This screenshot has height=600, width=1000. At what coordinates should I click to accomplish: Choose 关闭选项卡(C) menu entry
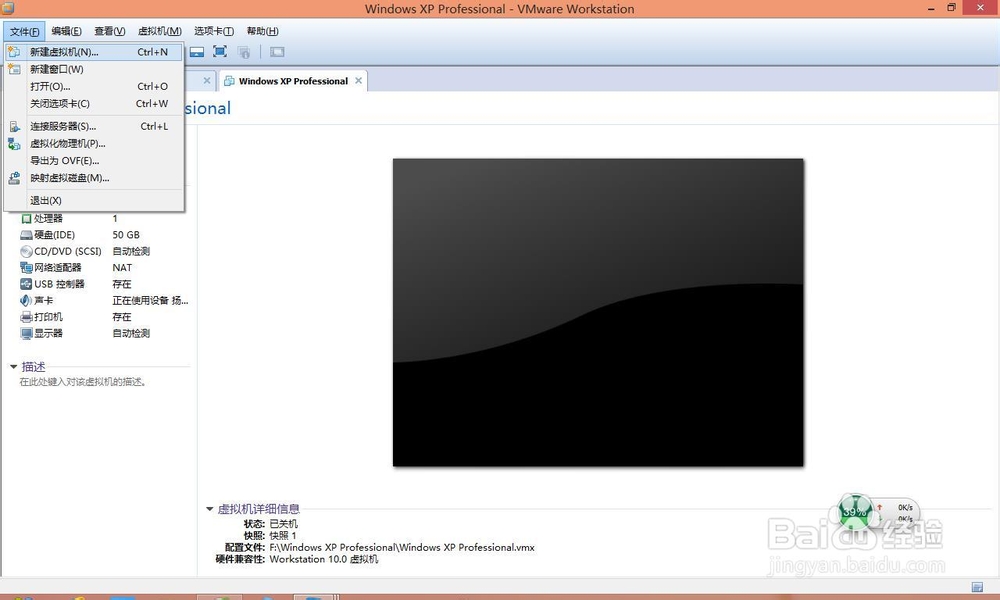click(x=94, y=104)
